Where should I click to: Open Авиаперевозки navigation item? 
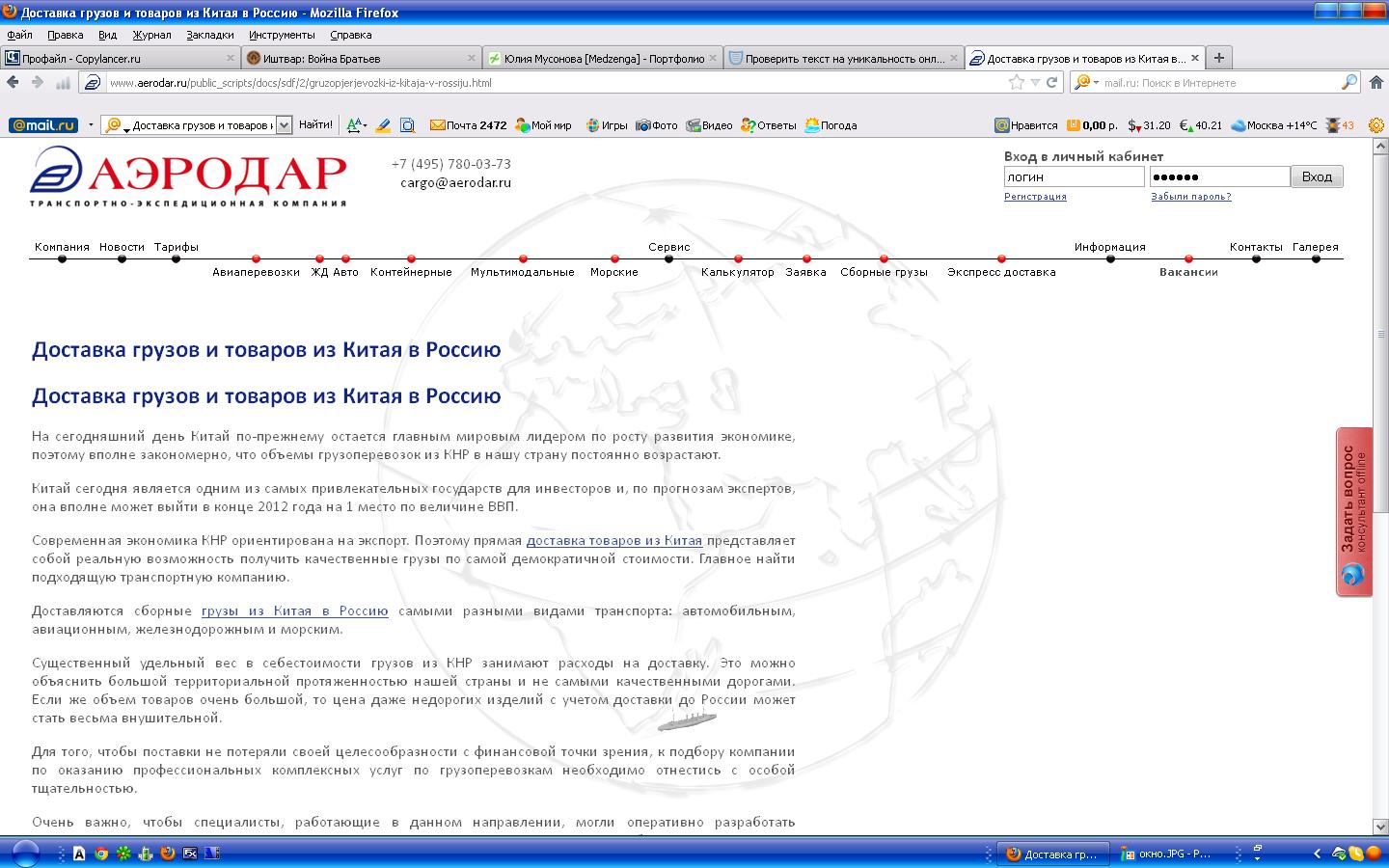click(x=256, y=272)
